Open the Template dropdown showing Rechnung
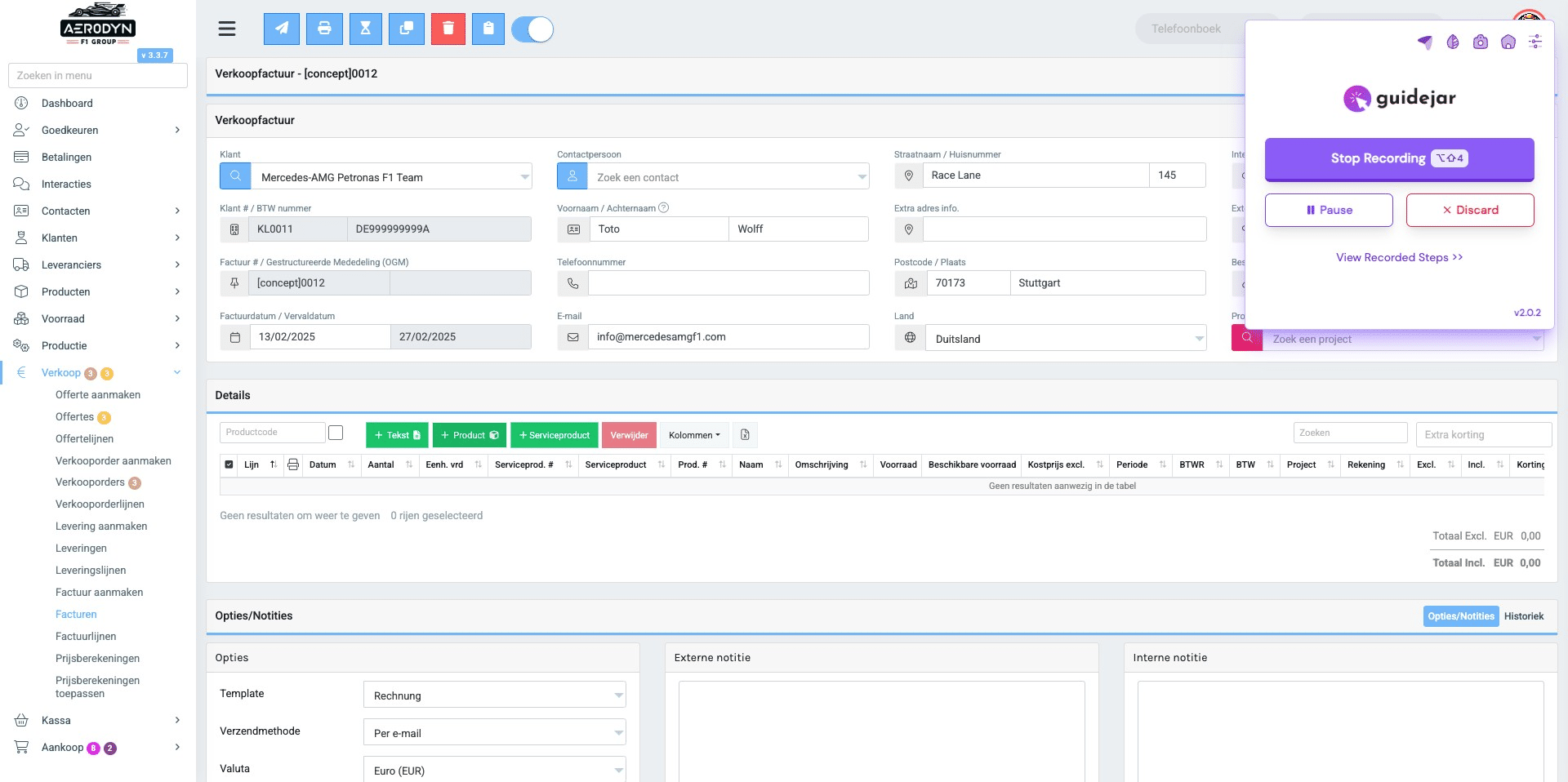 point(495,695)
